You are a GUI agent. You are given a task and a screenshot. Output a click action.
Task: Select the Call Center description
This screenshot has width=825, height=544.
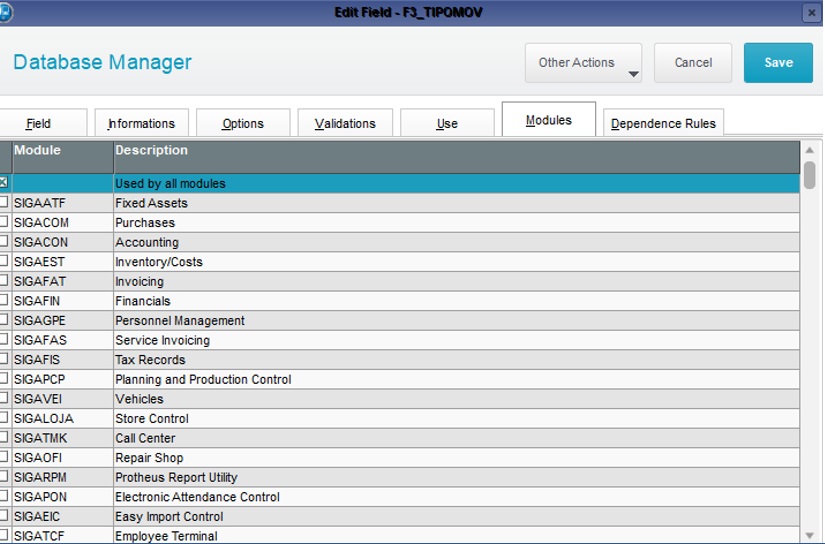[x=145, y=438]
